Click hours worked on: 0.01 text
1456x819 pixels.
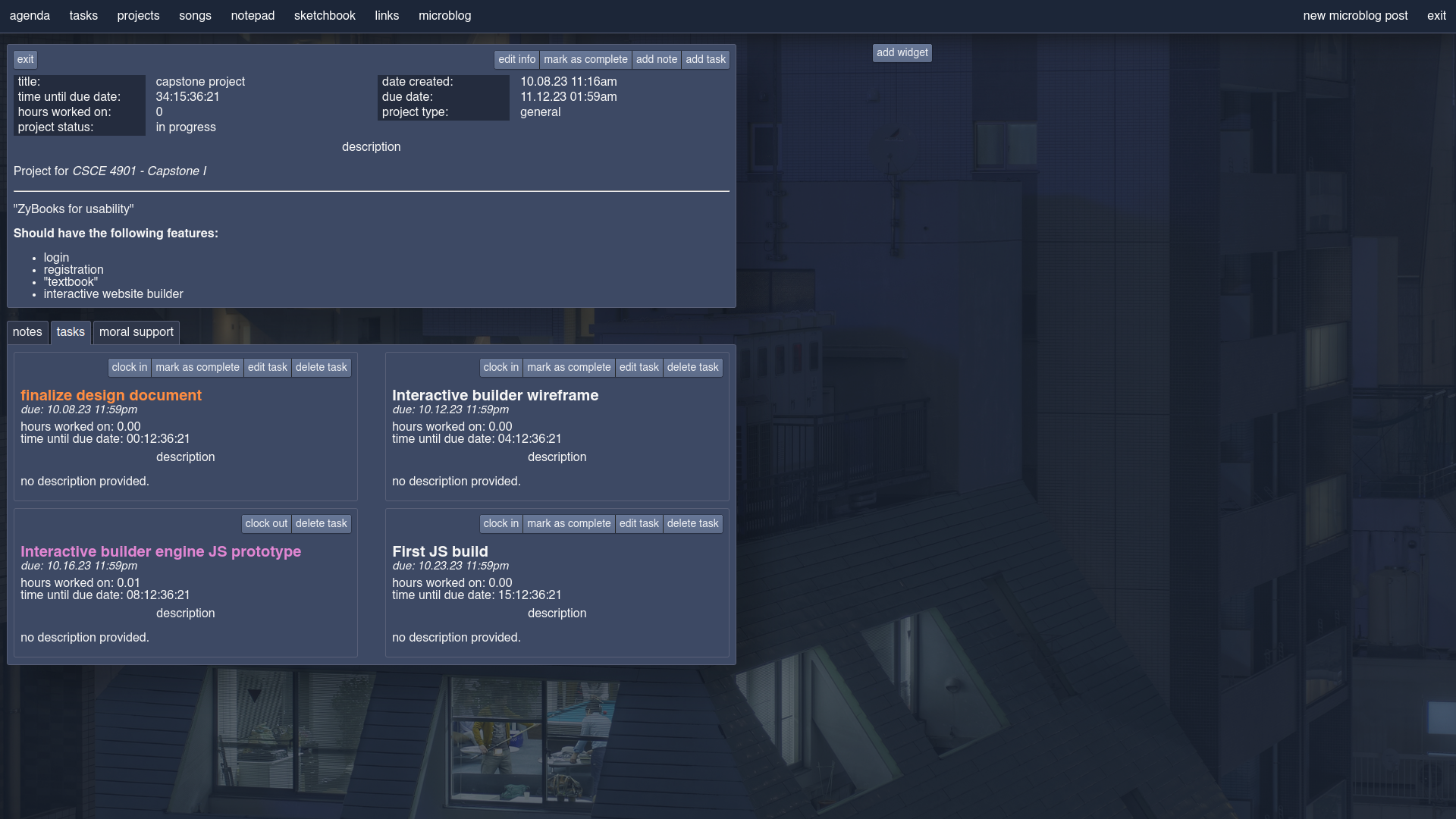pos(80,583)
